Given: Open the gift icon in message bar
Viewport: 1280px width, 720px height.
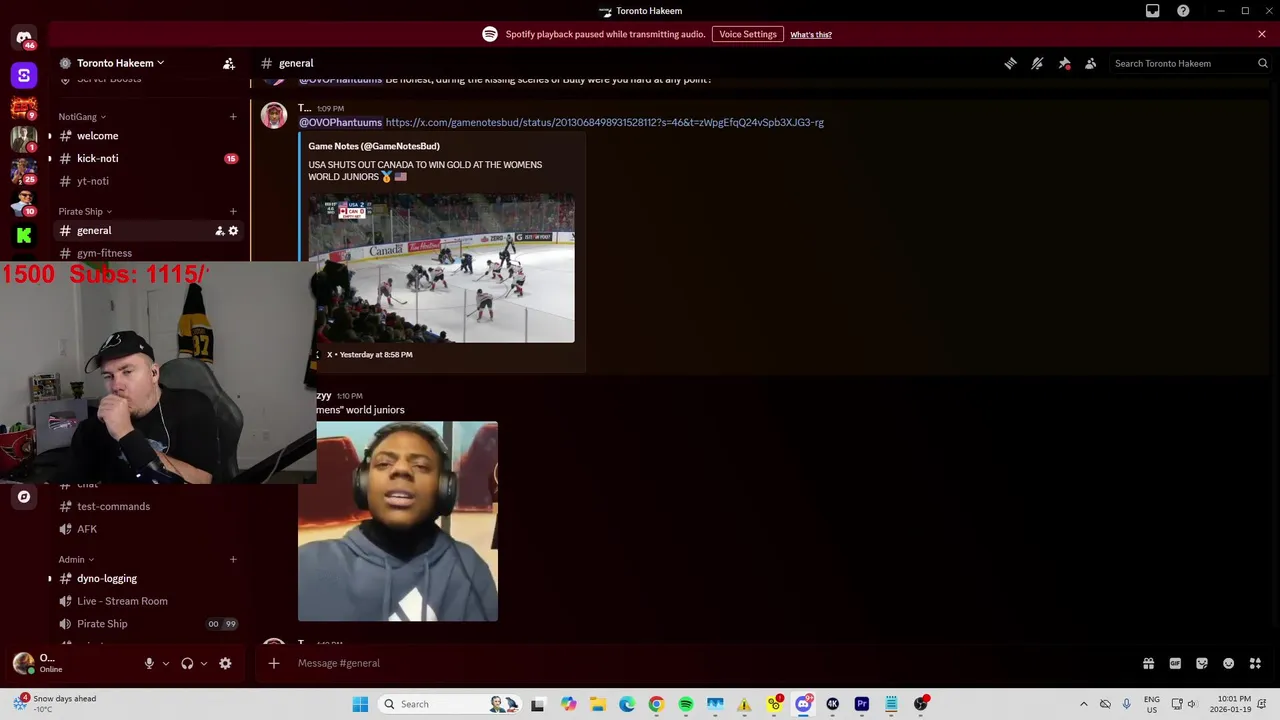Looking at the screenshot, I should [x=1149, y=663].
